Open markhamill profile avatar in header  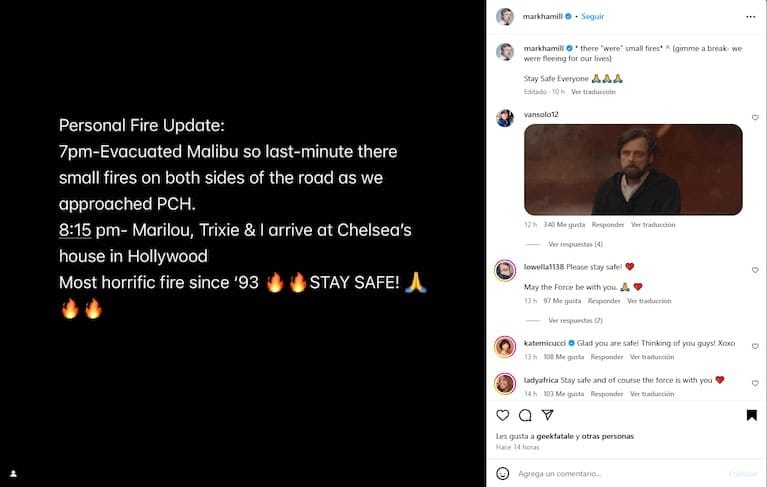coord(505,16)
